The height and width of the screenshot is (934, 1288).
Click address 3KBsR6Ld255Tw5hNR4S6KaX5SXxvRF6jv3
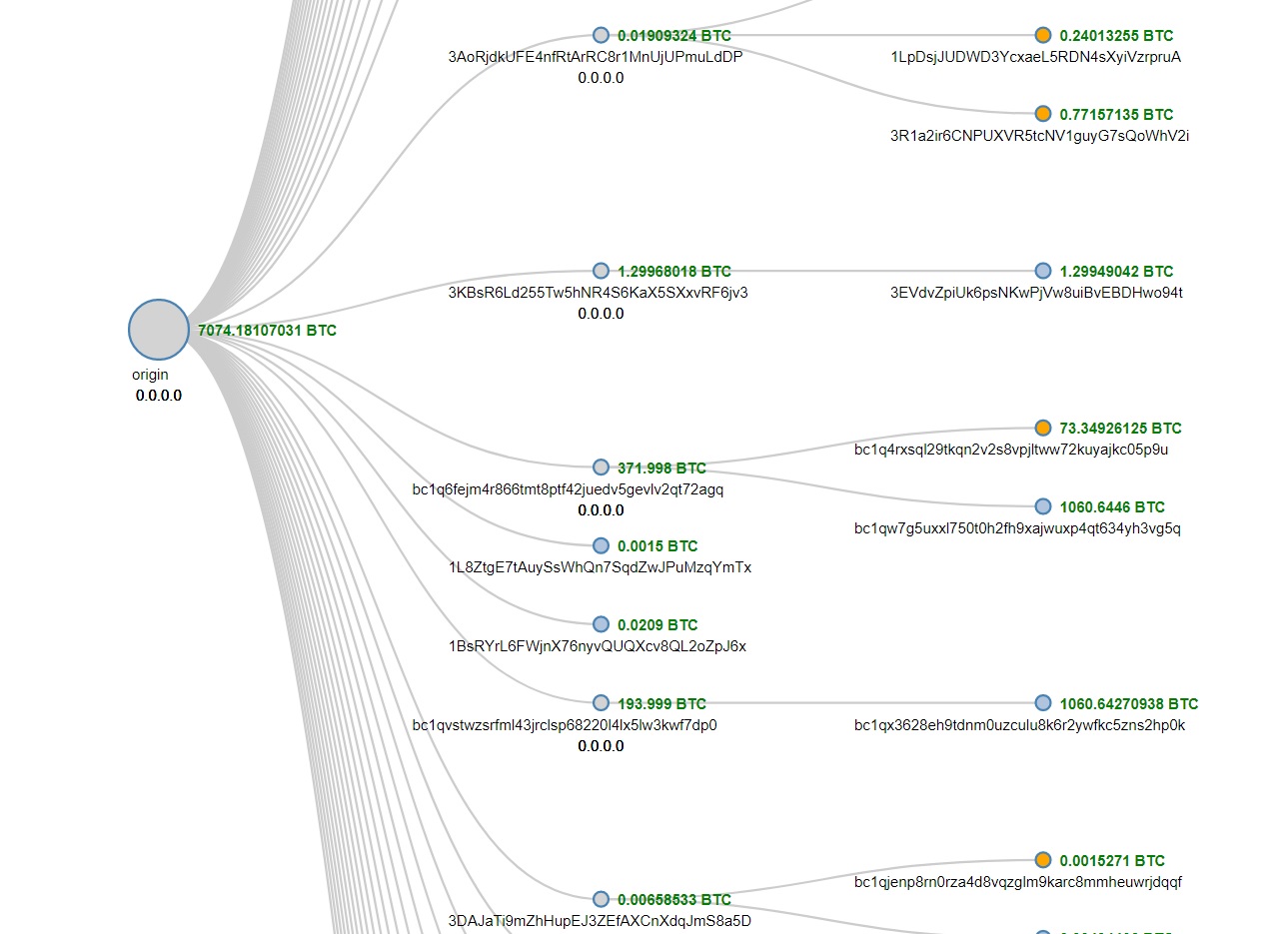pos(599,293)
